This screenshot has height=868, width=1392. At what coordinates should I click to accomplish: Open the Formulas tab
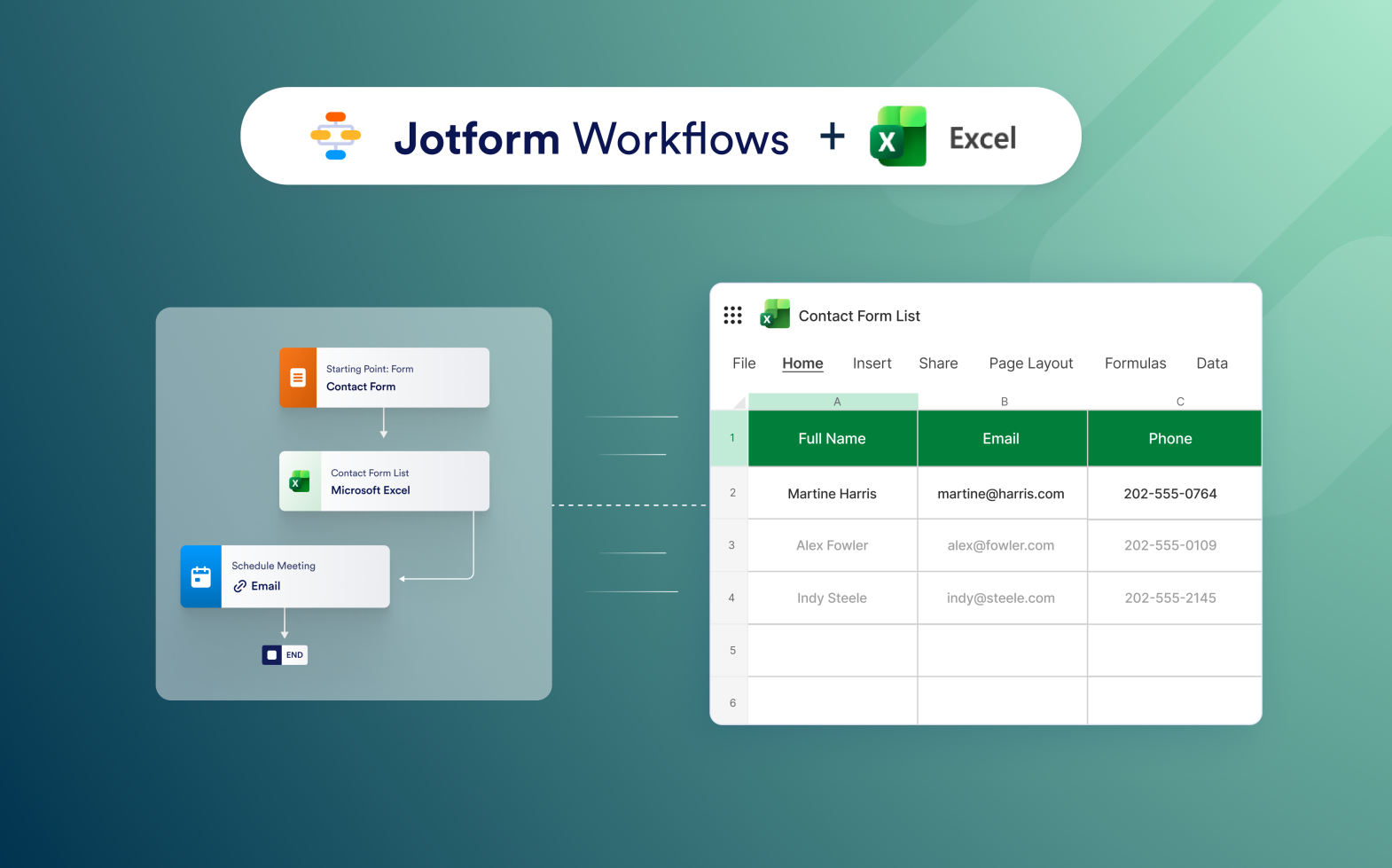coord(1136,364)
